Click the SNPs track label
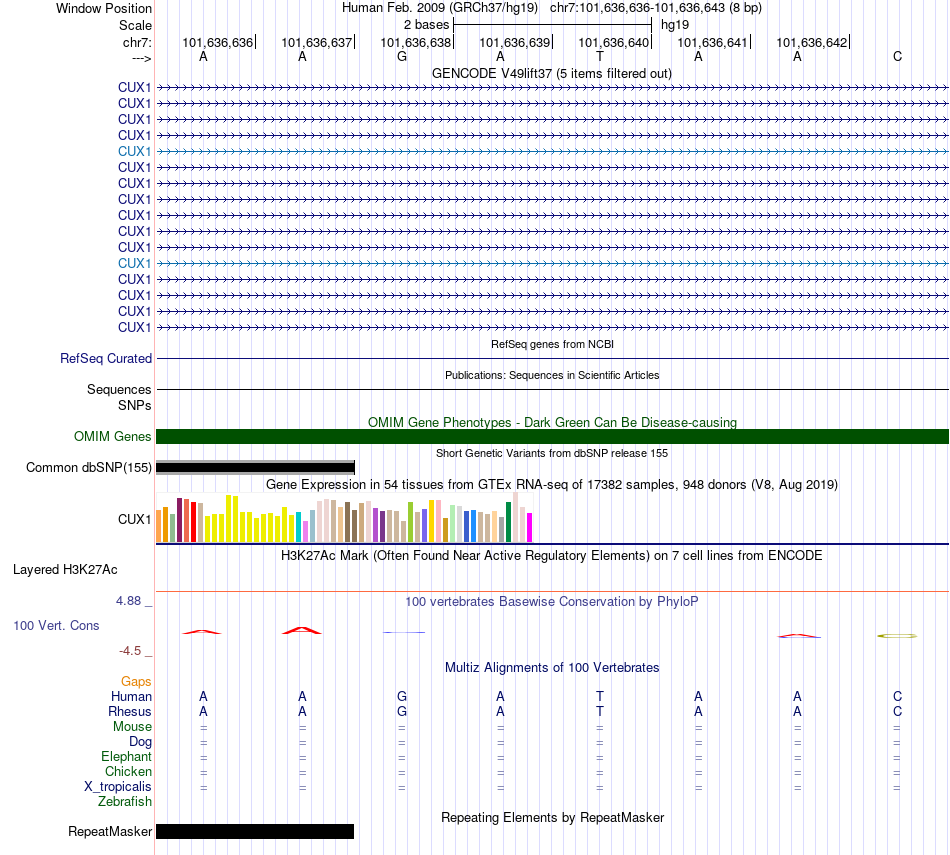 pos(135,405)
